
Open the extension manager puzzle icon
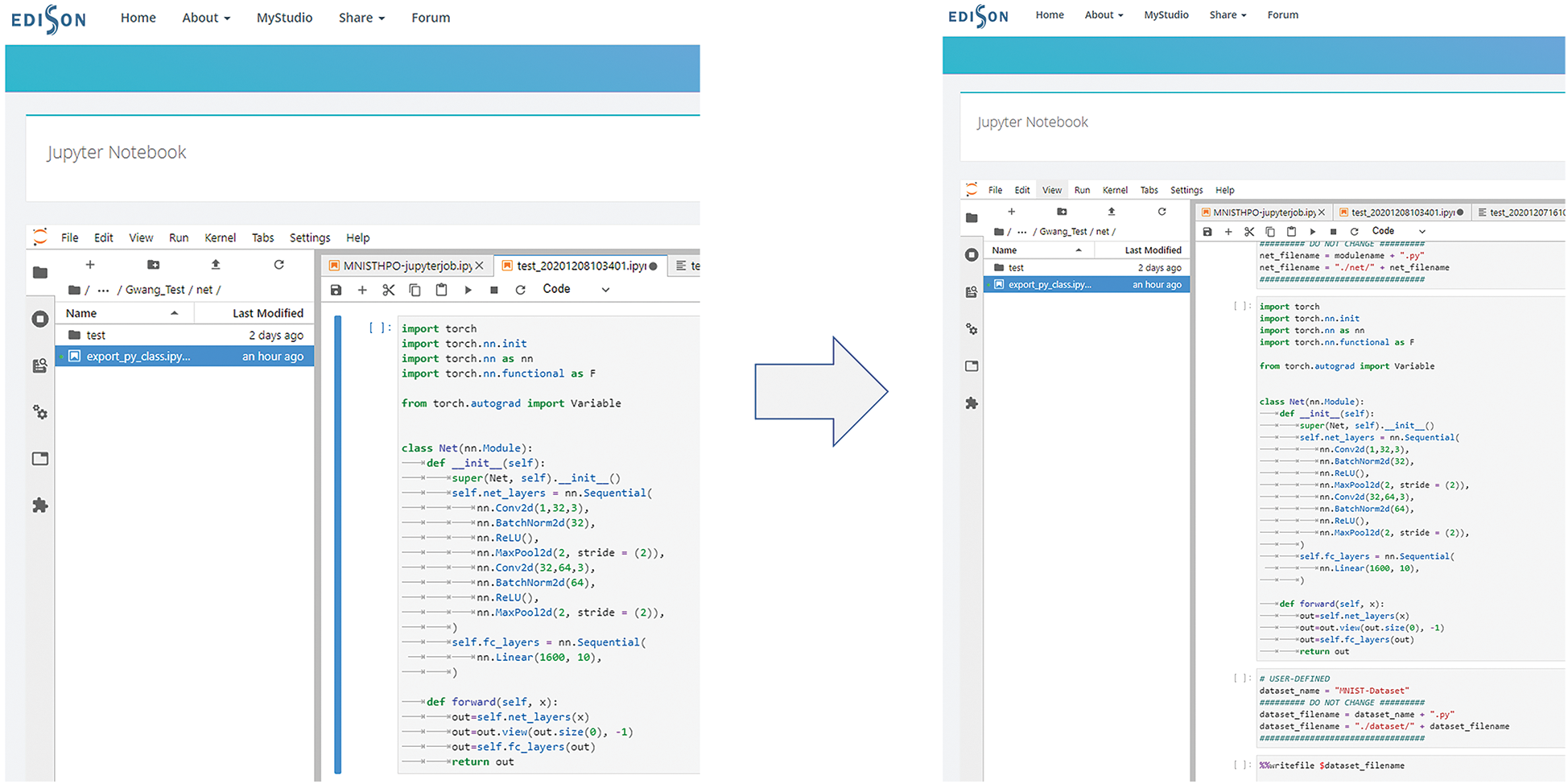(x=39, y=505)
